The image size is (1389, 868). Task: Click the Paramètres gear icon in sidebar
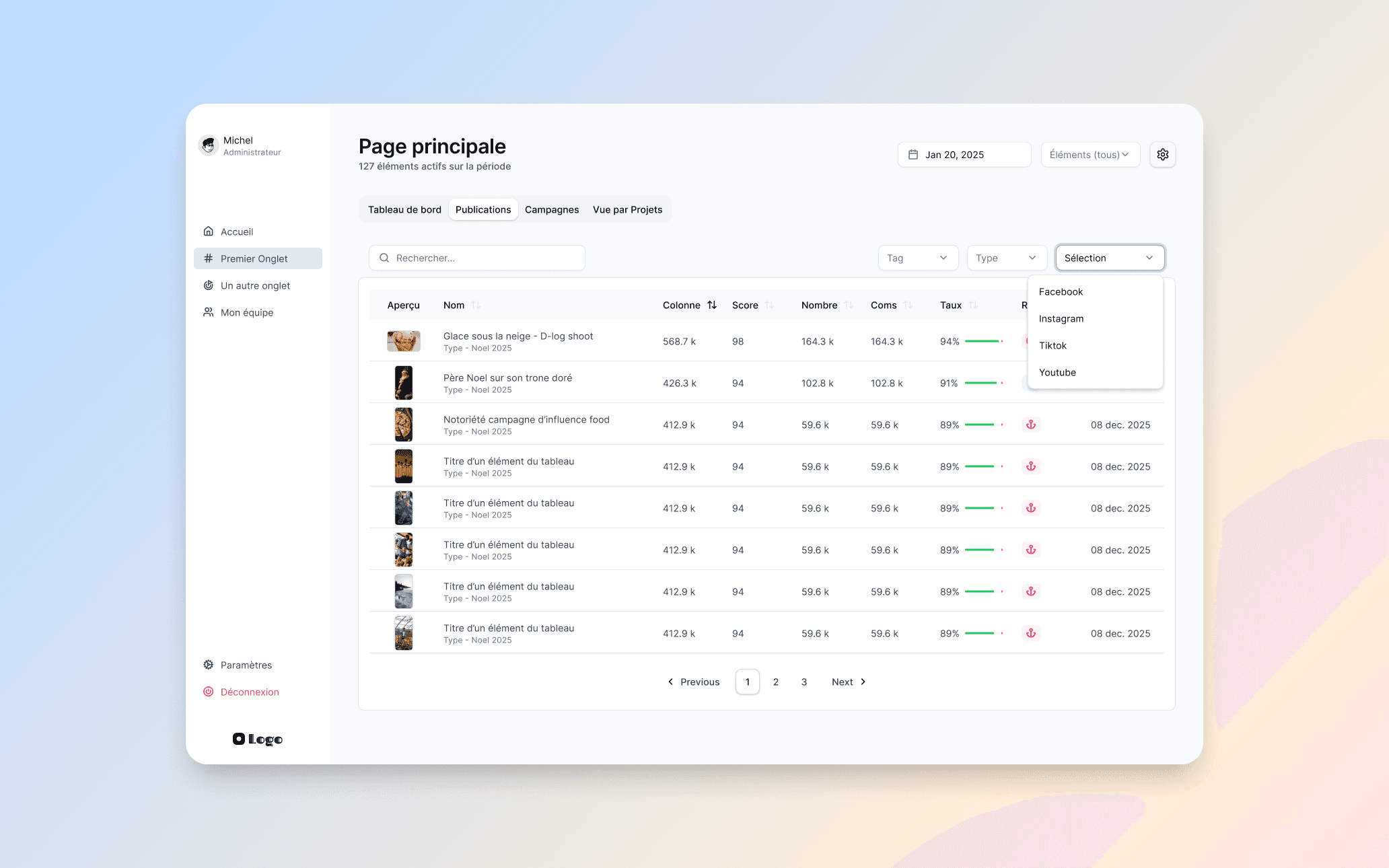(x=209, y=665)
